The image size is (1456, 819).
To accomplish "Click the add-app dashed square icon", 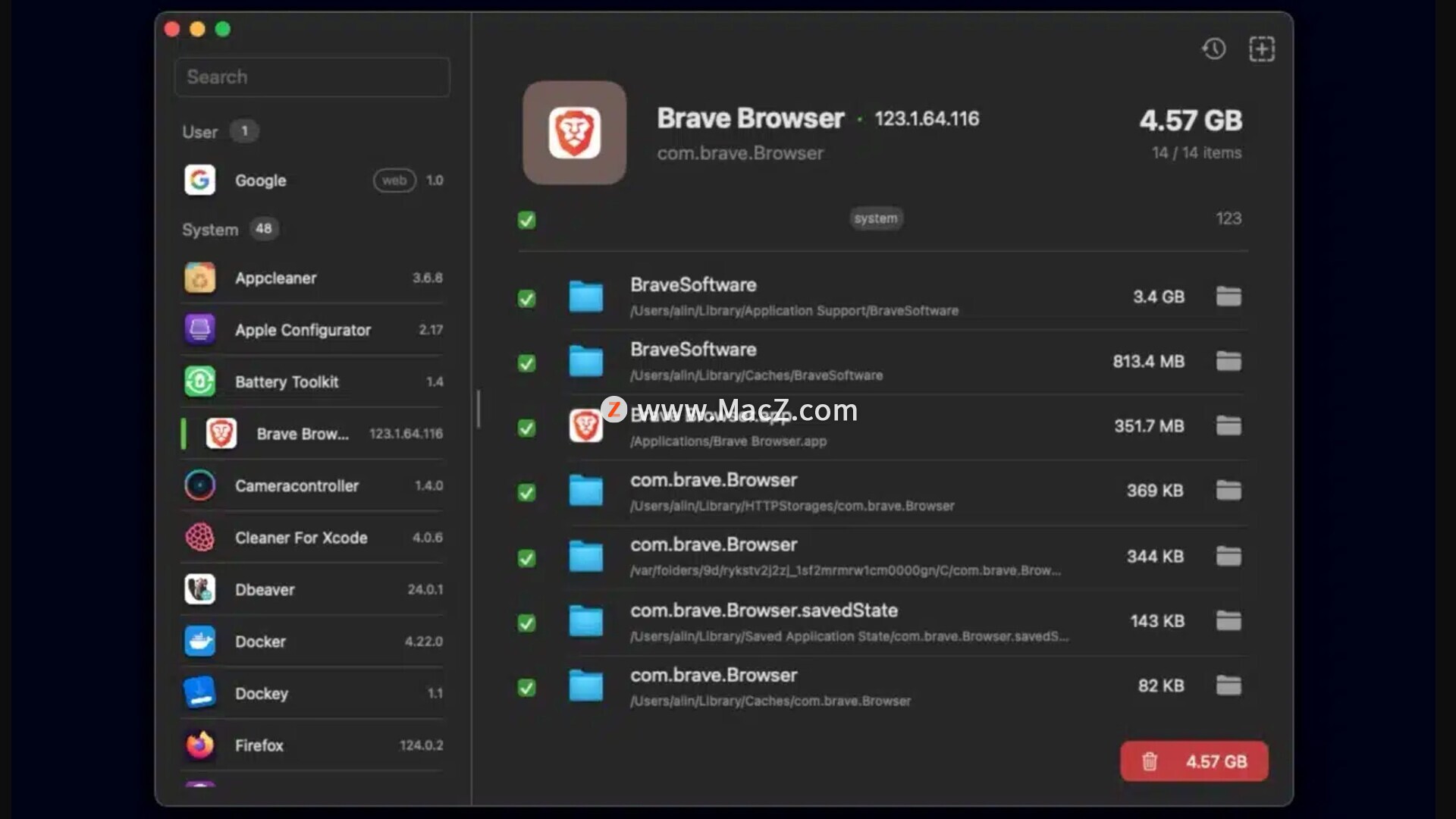I will (1262, 49).
